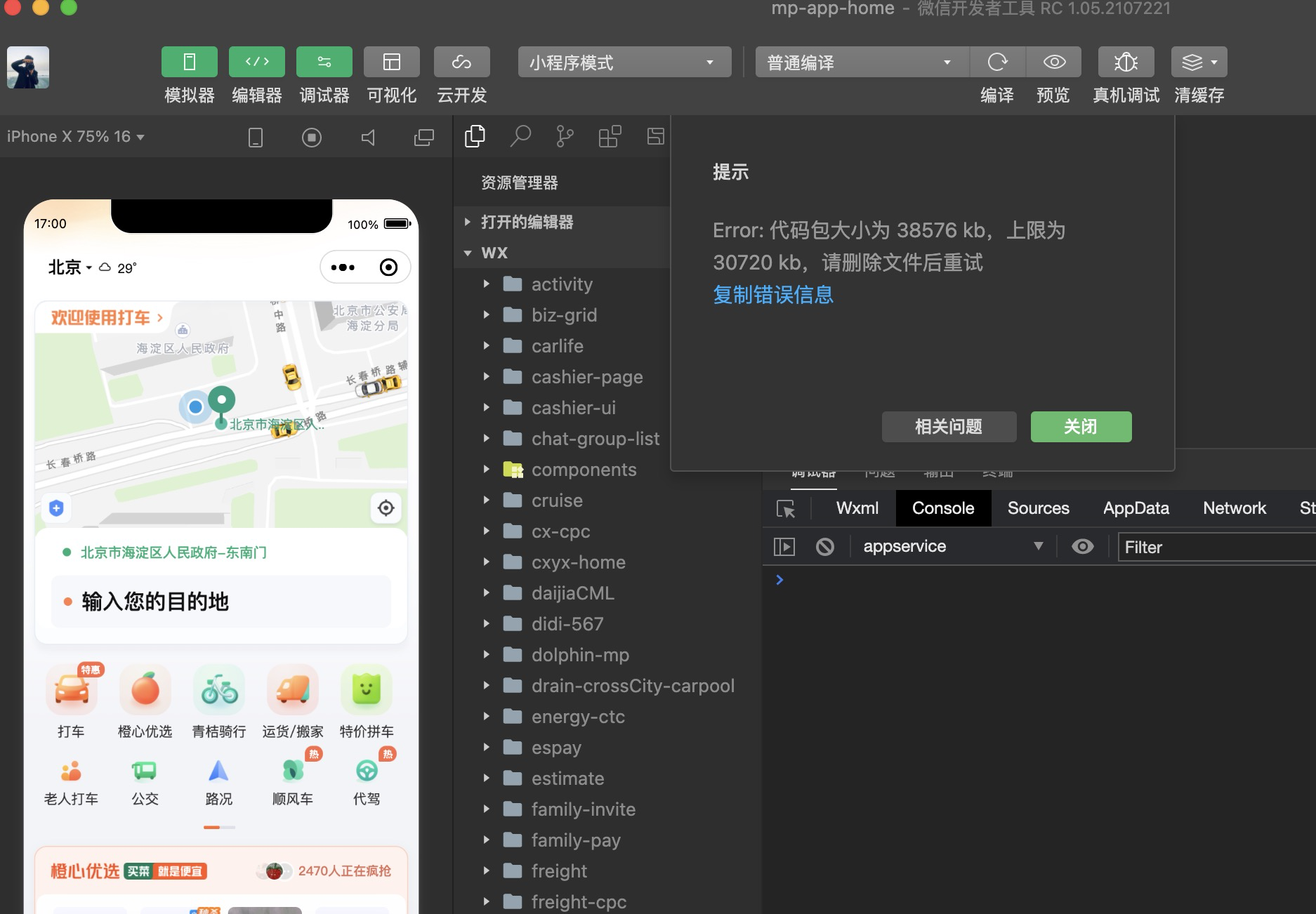Open the visualization (可视化) tool

[392, 62]
